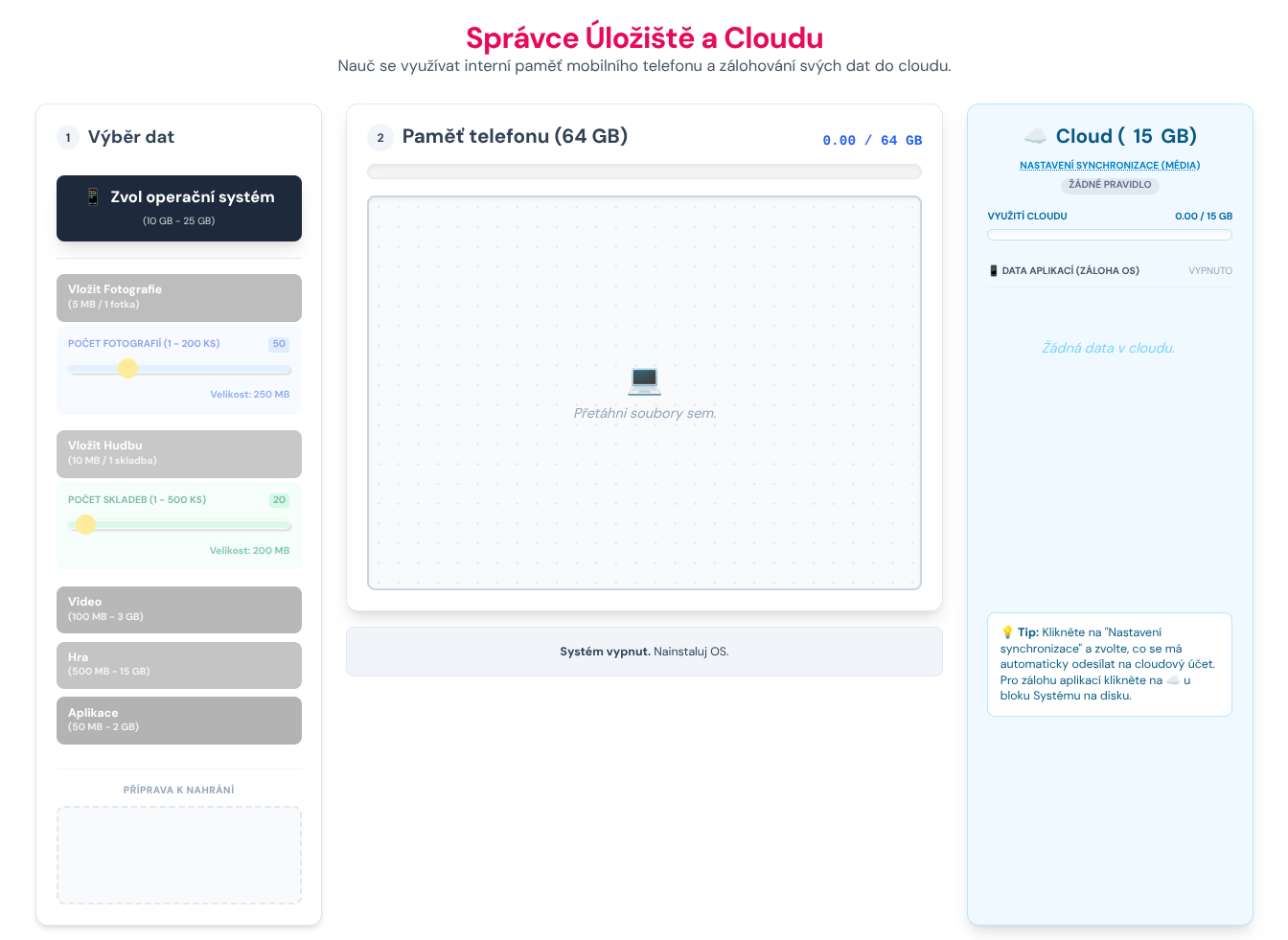The width and height of the screenshot is (1288, 940).
Task: Click Vložit Fotografie button
Action: pyautogui.click(x=179, y=298)
